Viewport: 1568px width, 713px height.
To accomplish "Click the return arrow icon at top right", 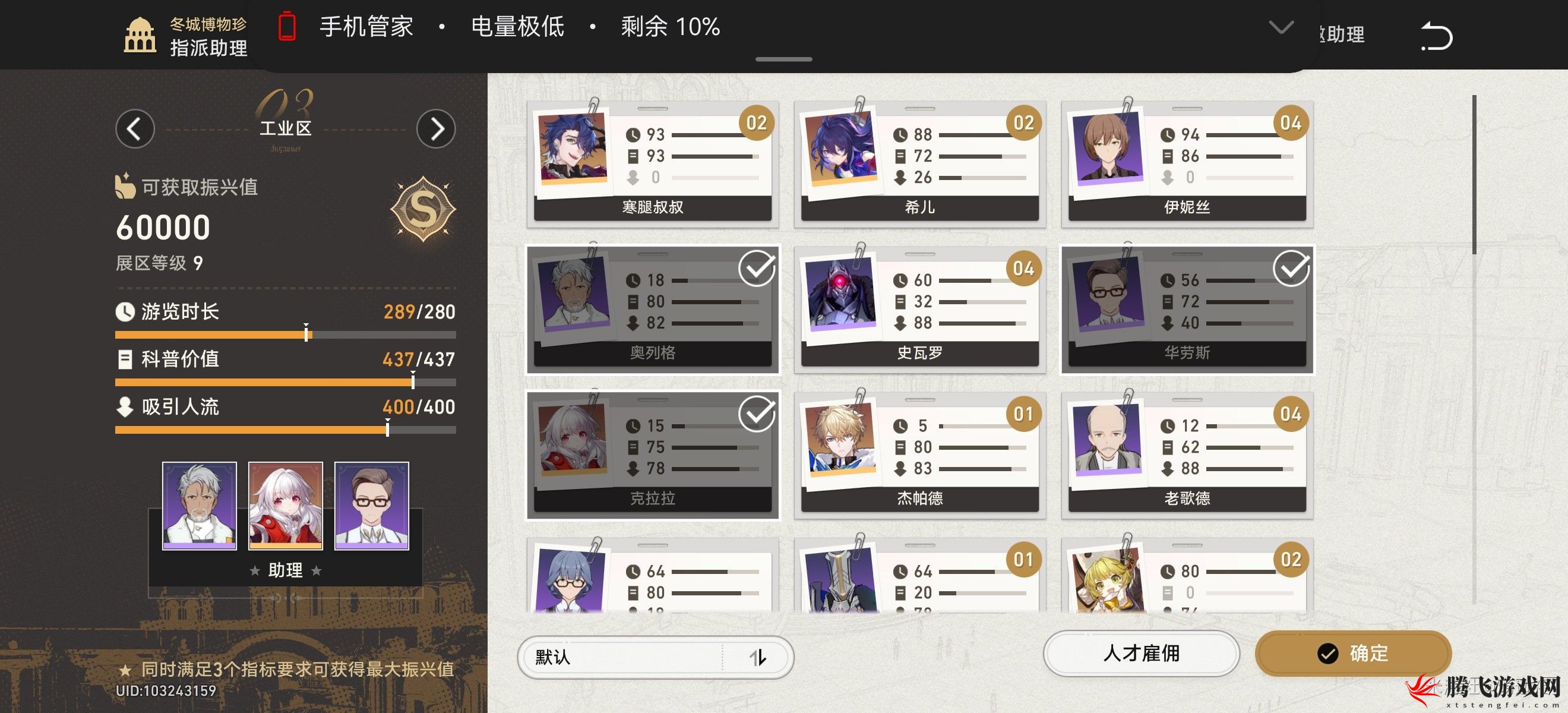I will click(x=1437, y=35).
